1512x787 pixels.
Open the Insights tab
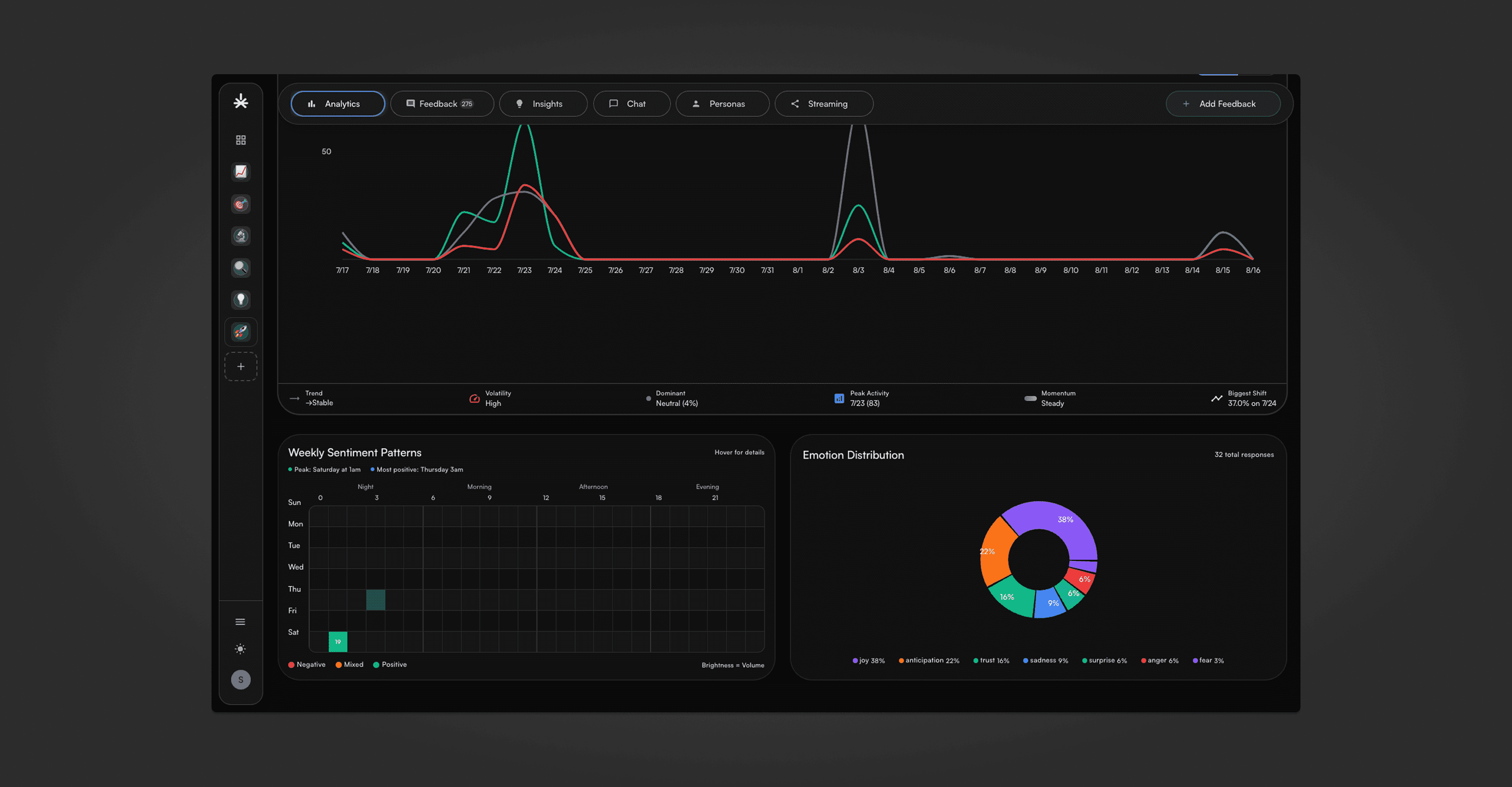[x=543, y=104]
